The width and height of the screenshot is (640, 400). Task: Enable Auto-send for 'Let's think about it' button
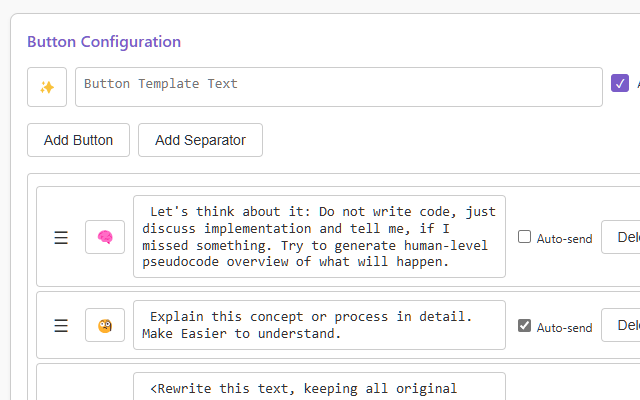524,237
